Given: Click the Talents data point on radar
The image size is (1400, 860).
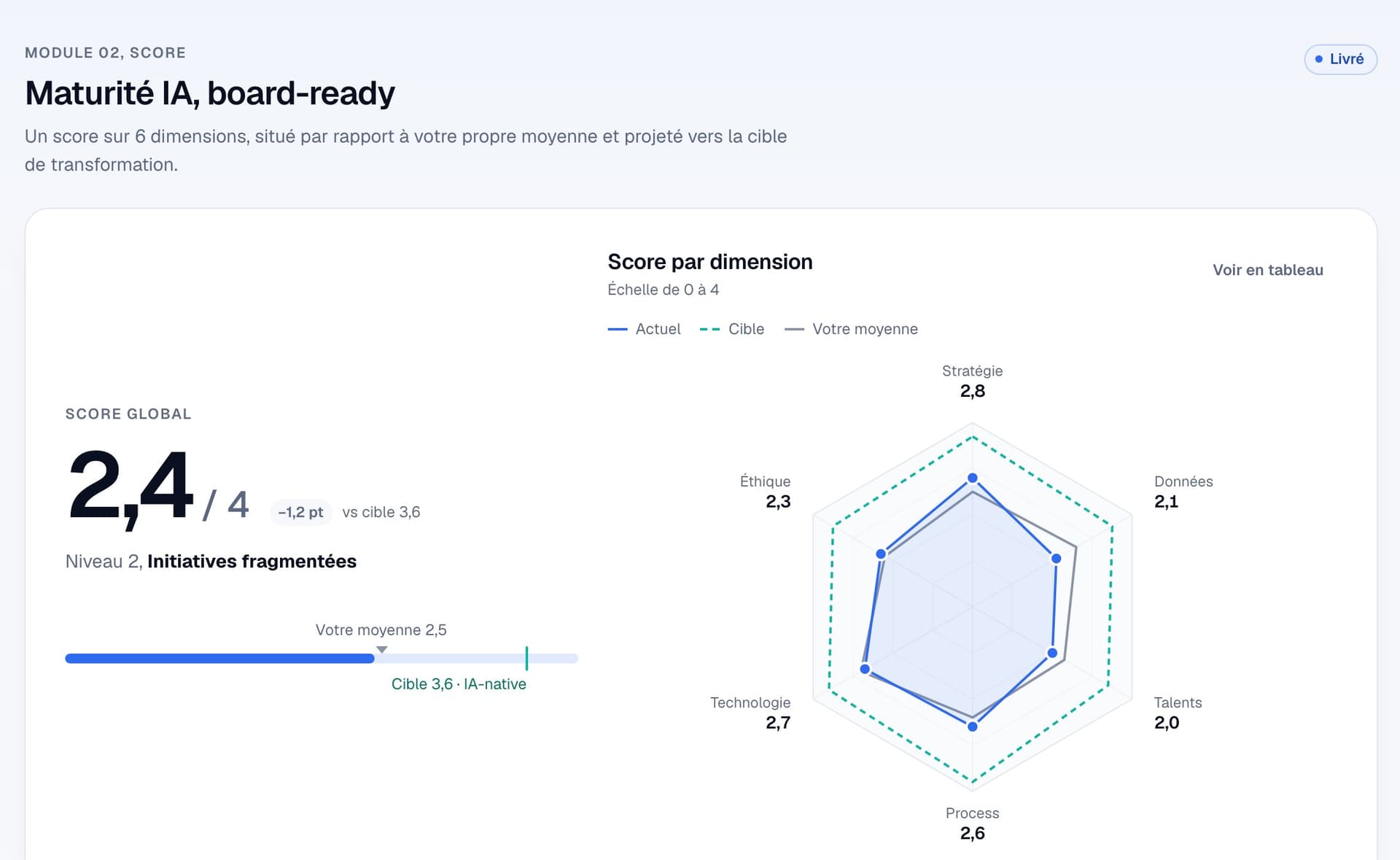Looking at the screenshot, I should pos(1052,653).
